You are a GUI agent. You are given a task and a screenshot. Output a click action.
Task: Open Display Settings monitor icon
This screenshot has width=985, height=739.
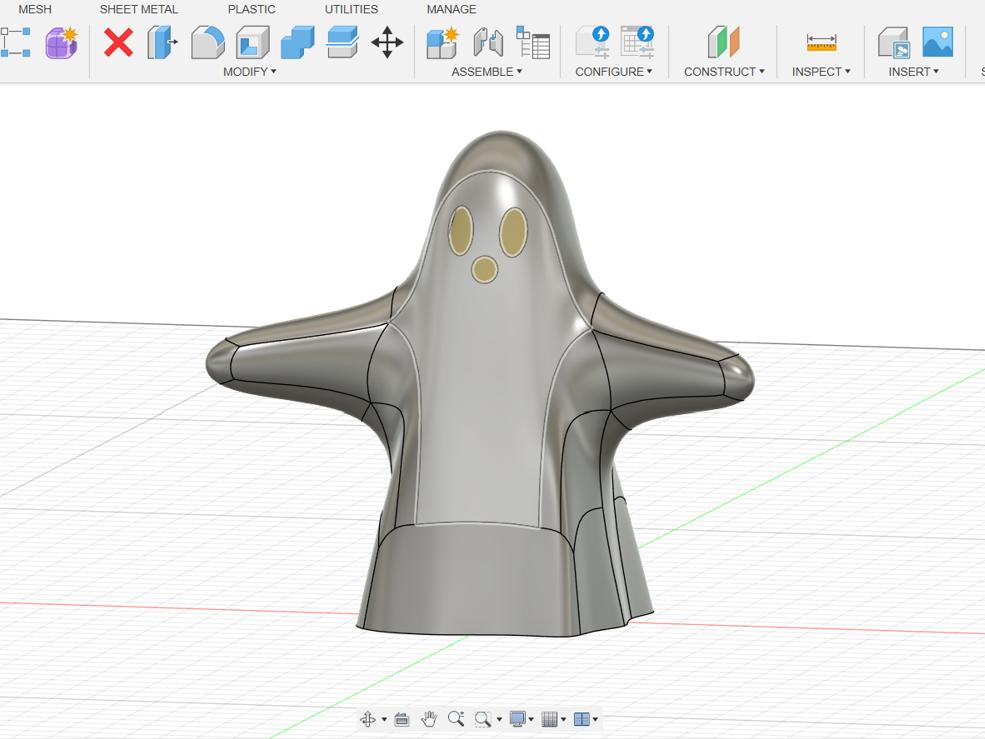tap(518, 719)
